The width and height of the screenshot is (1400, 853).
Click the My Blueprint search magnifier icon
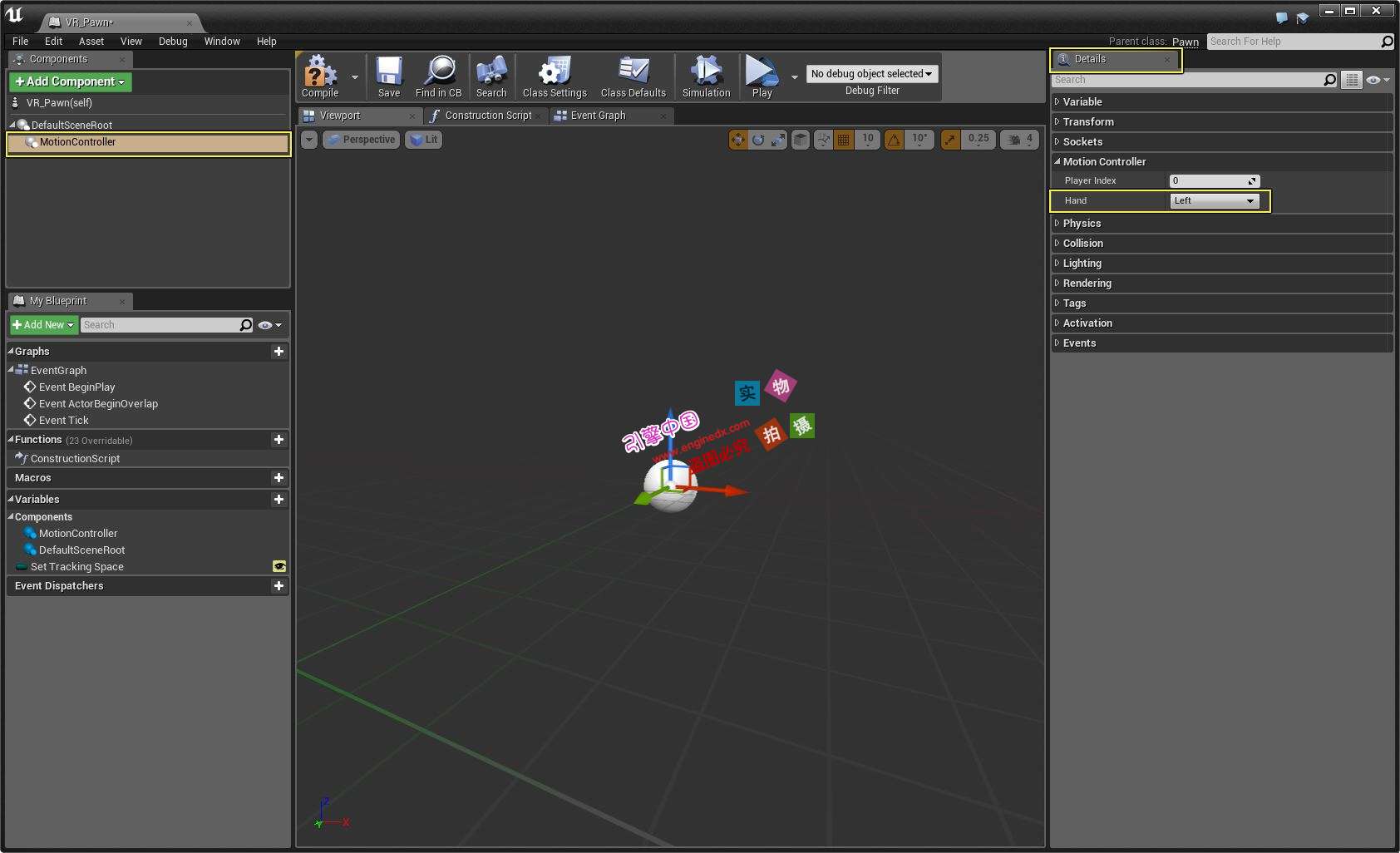click(246, 325)
